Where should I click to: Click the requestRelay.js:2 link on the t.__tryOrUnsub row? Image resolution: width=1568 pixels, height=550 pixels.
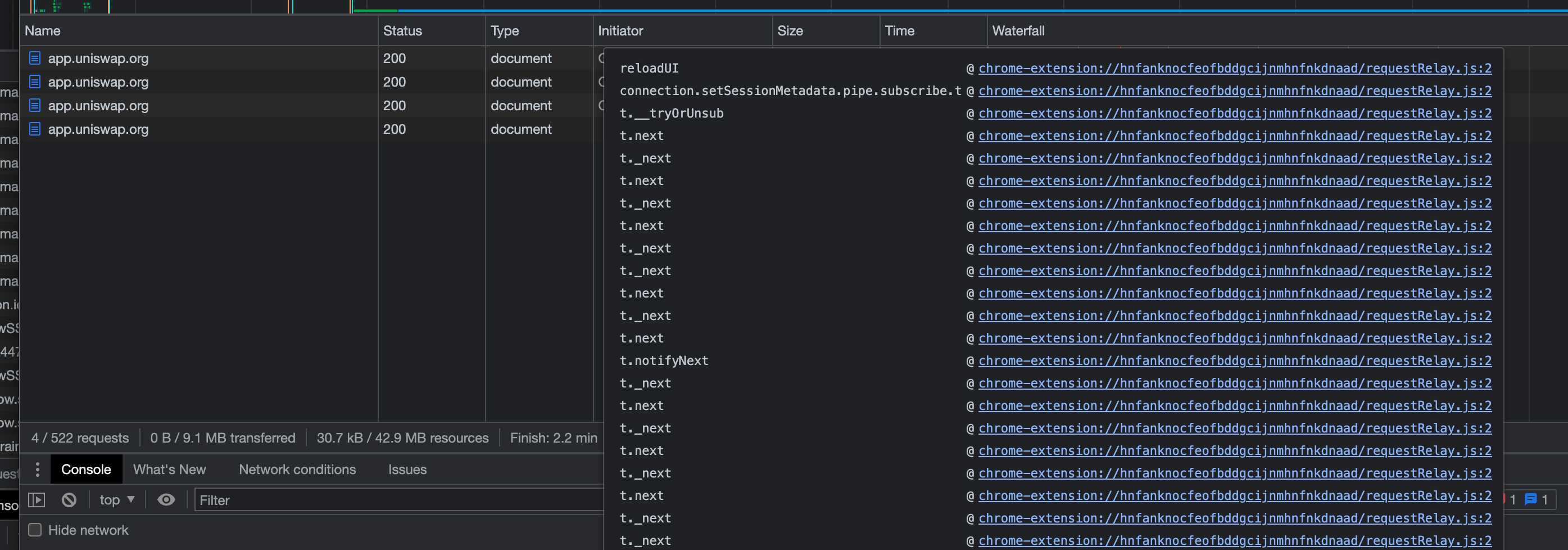(1235, 112)
